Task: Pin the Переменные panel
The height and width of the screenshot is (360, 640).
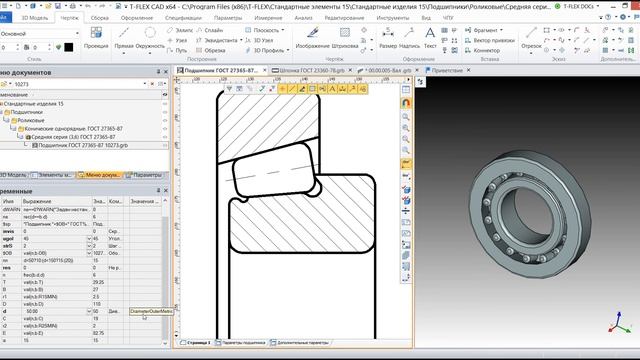Action: pos(158,191)
